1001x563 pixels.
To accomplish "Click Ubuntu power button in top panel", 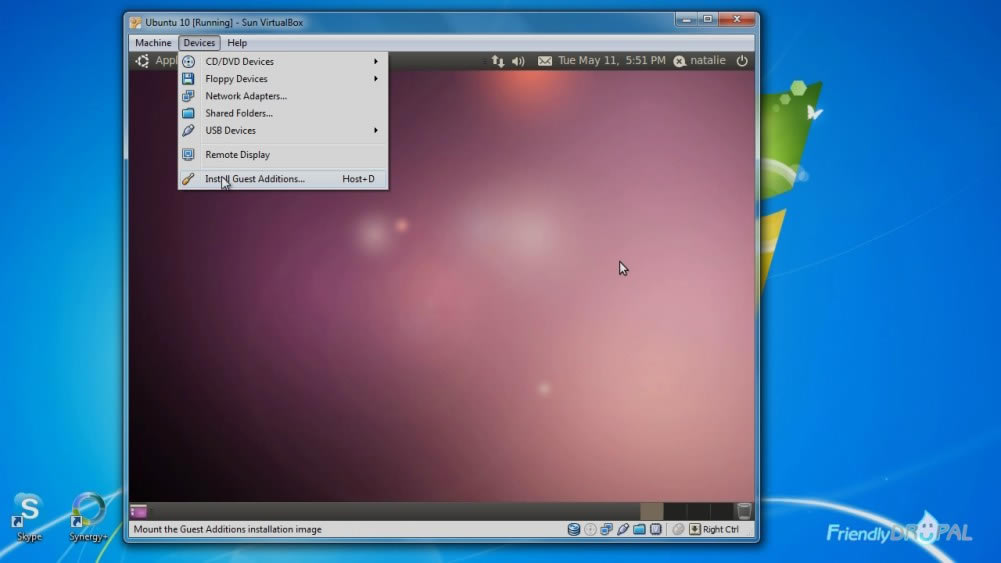I will 742,61.
